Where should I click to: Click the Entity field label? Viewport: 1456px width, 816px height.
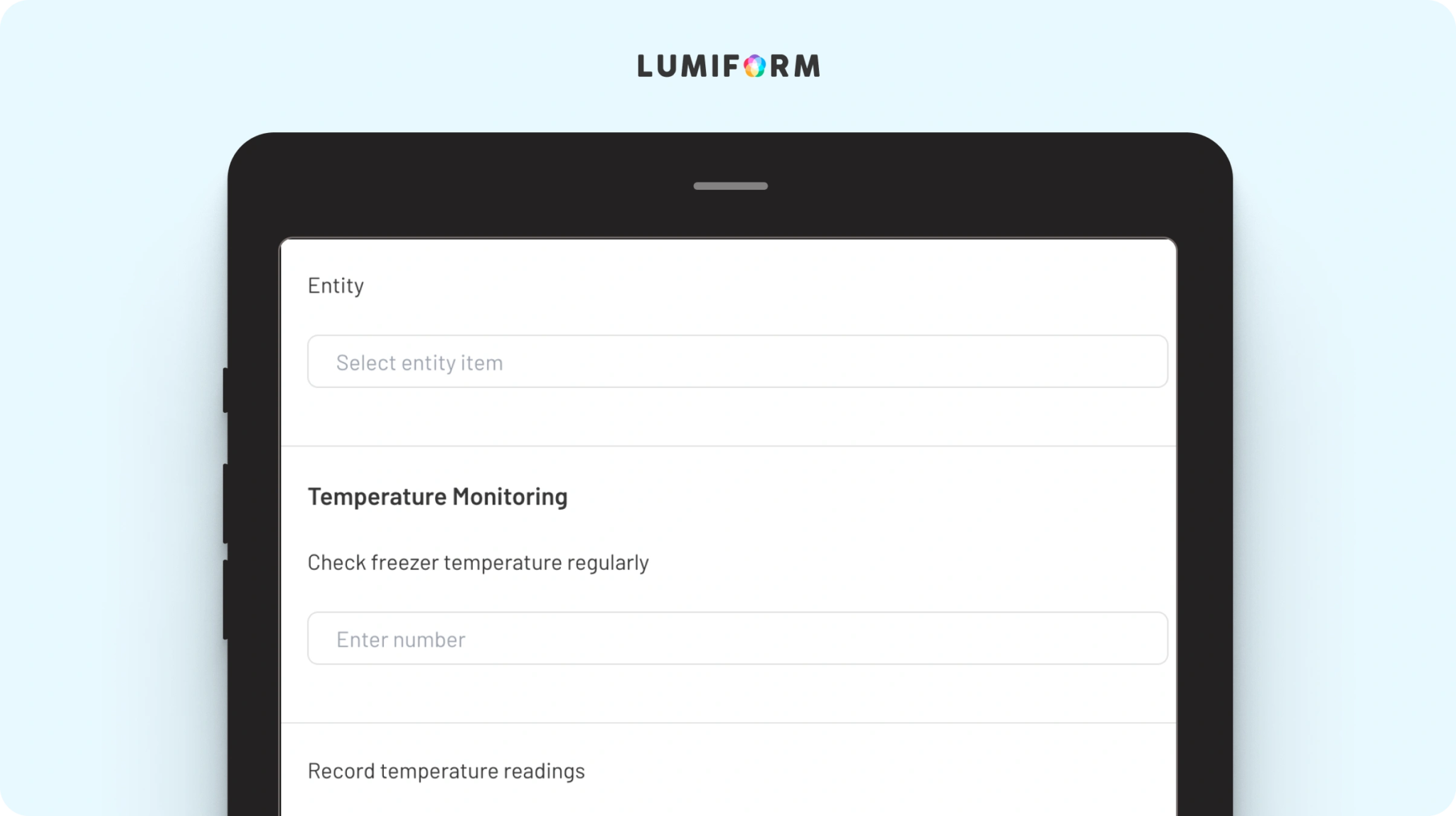pyautogui.click(x=336, y=286)
